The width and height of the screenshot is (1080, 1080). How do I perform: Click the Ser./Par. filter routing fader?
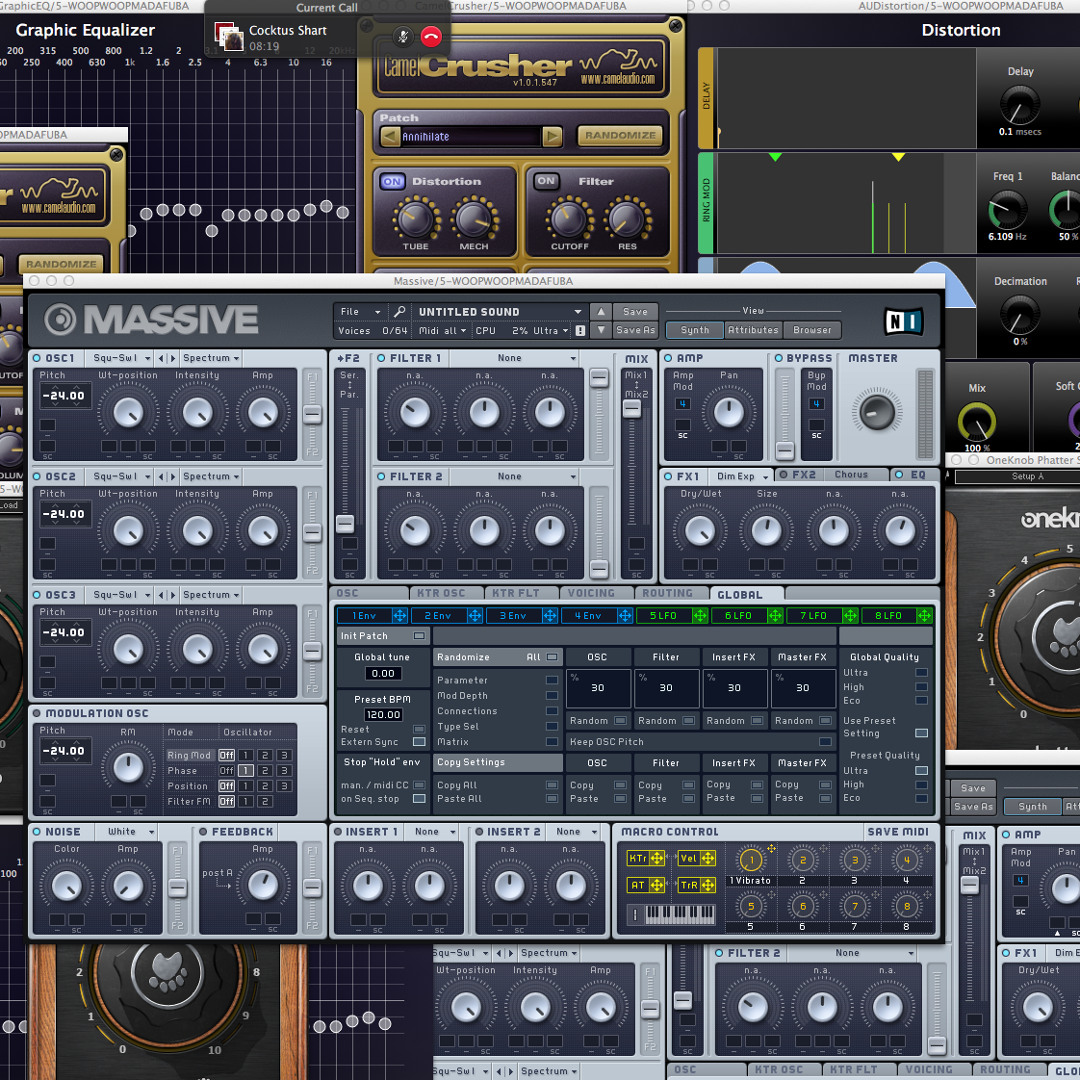coord(344,523)
